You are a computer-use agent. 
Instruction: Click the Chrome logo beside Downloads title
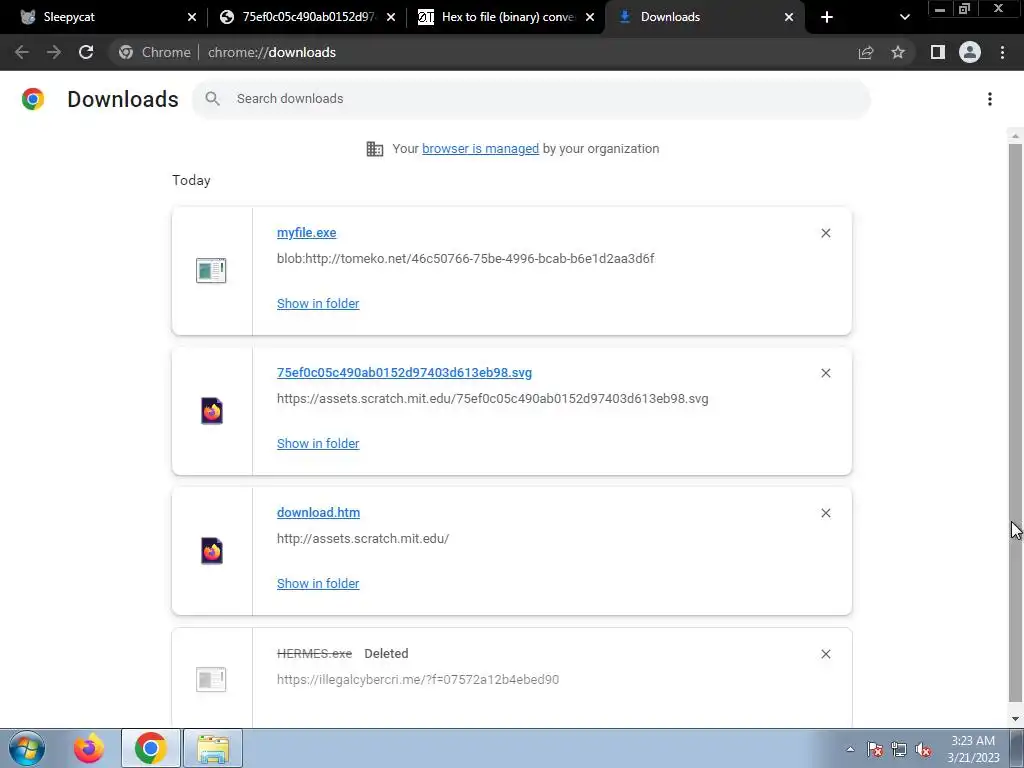click(x=33, y=99)
